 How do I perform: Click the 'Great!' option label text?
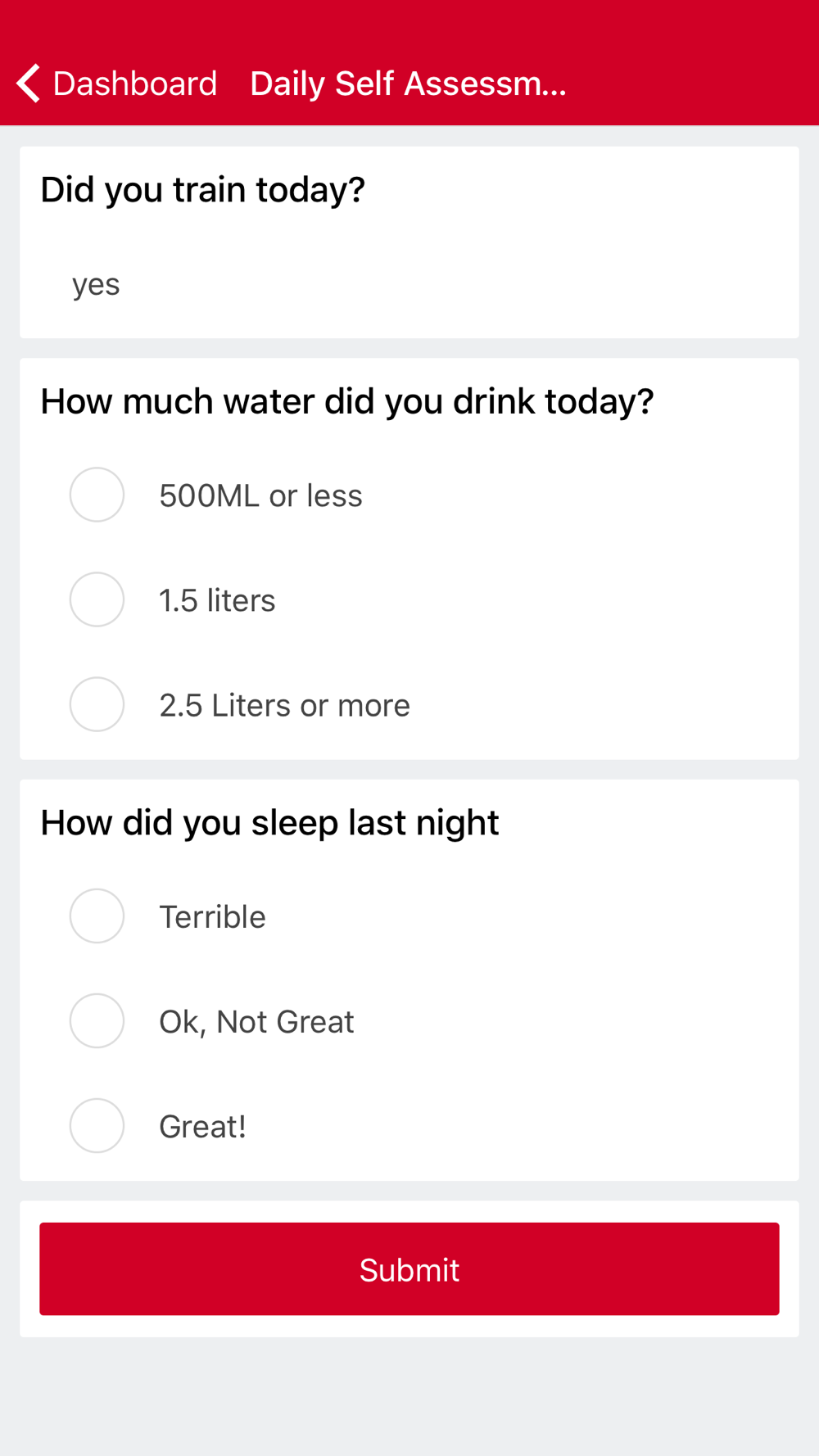(x=202, y=1127)
